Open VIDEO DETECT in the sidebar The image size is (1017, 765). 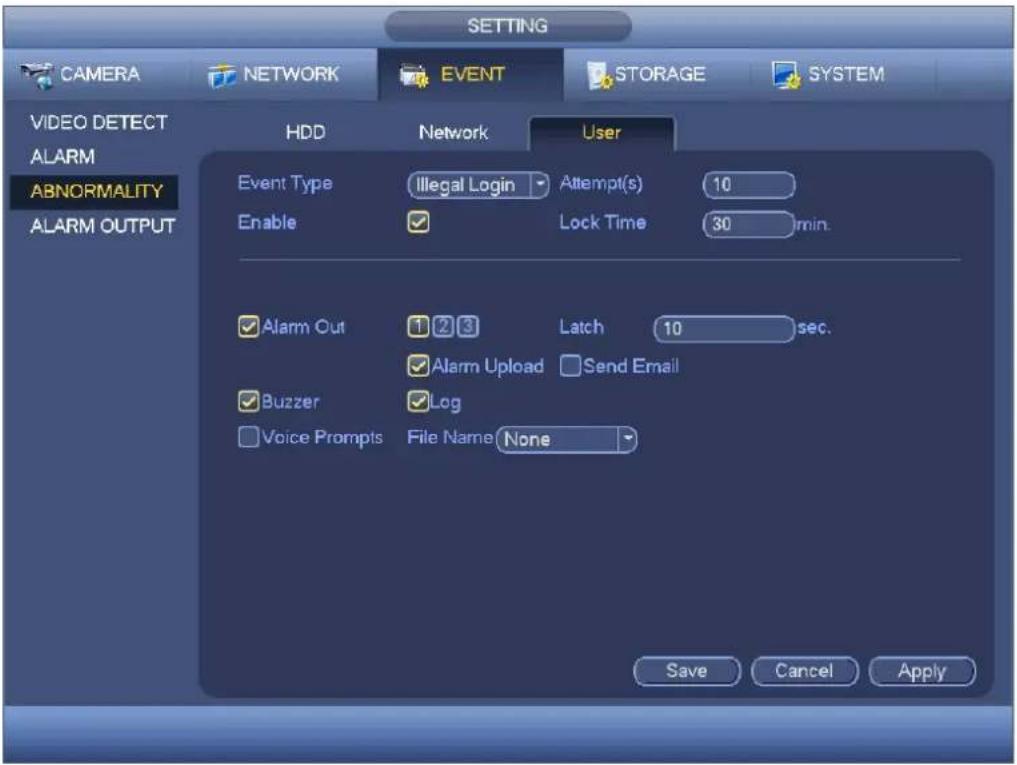[99, 122]
